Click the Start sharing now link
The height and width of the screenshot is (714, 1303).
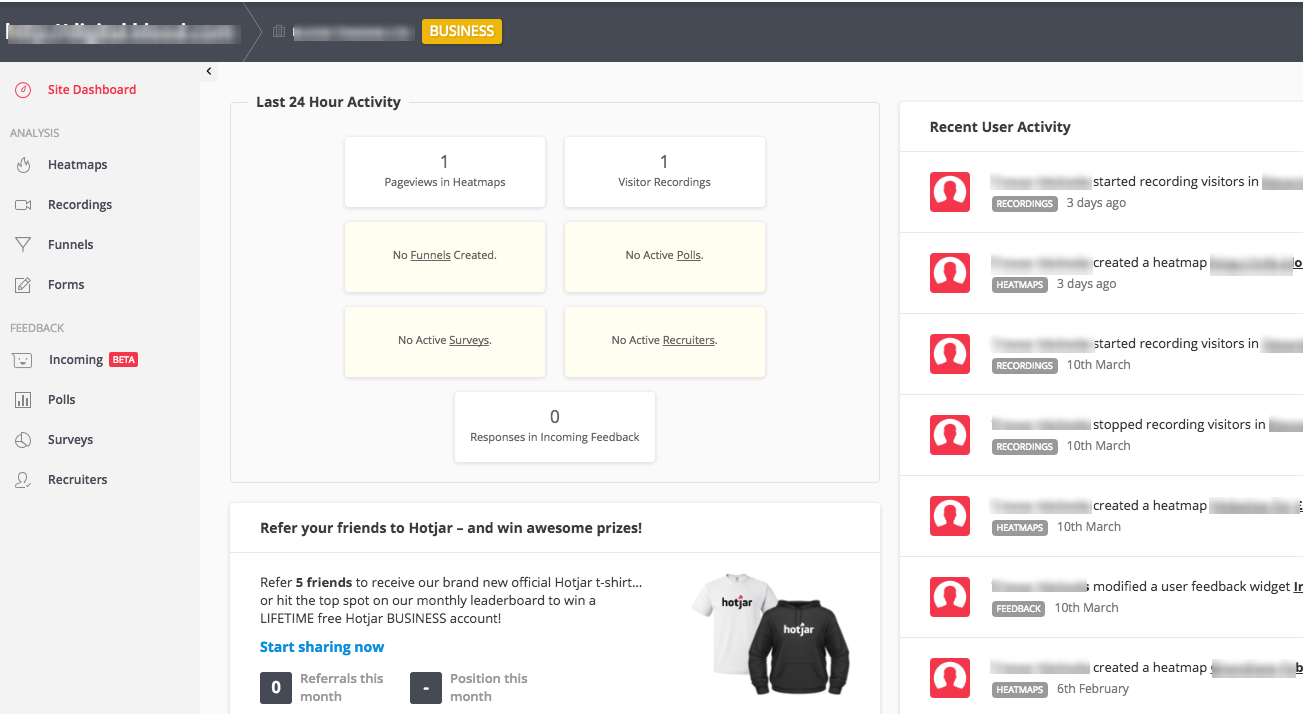tap(322, 647)
